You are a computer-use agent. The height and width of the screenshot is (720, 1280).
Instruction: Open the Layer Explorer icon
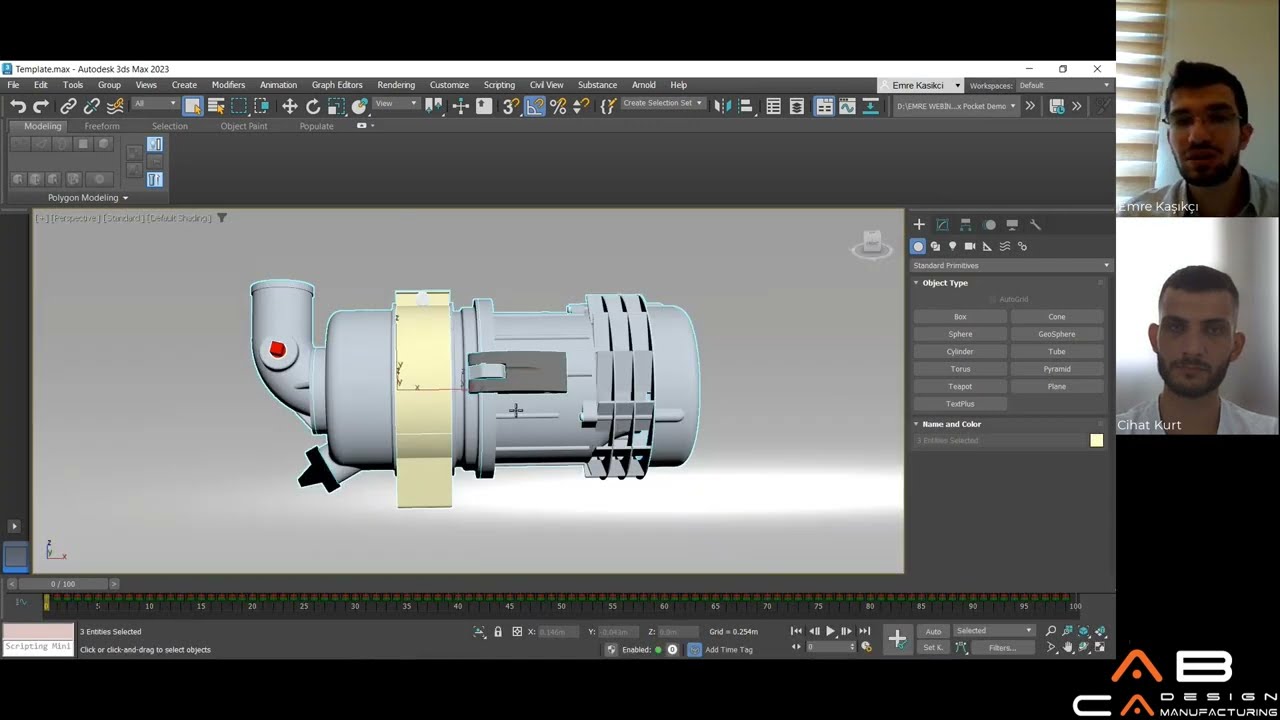coord(796,106)
